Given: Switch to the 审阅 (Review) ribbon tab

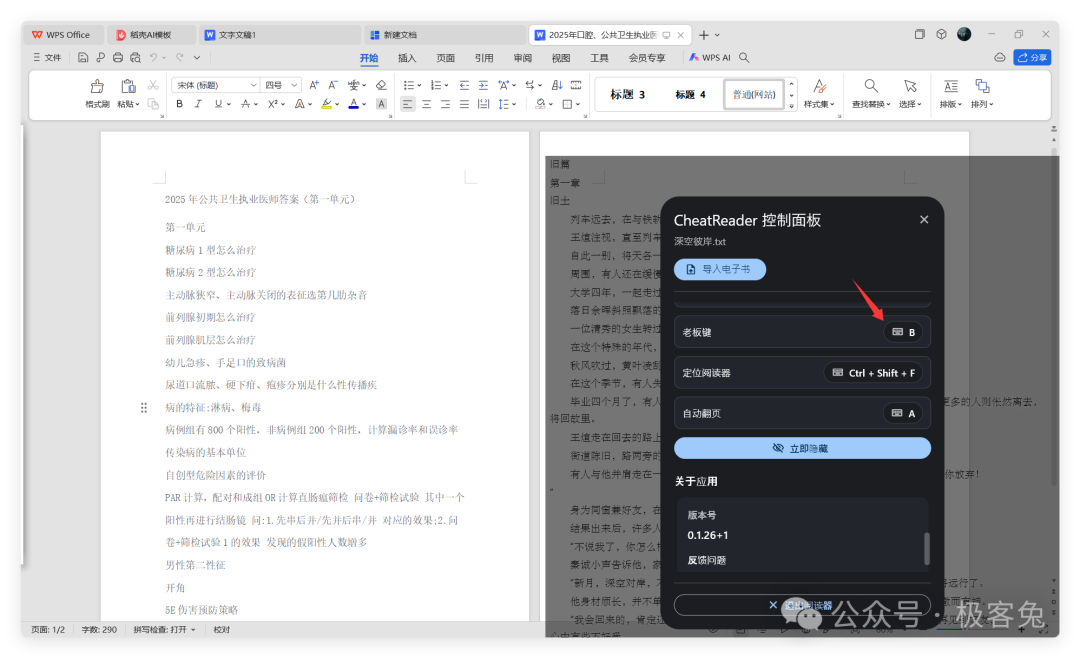Looking at the screenshot, I should tap(523, 58).
